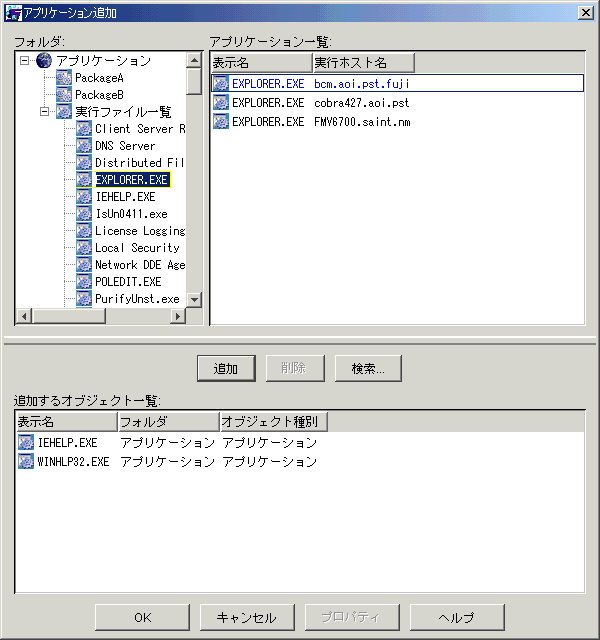Sort application list by 実行ホスト名 header
Image resolution: width=600 pixels, height=640 pixels.
pos(364,62)
